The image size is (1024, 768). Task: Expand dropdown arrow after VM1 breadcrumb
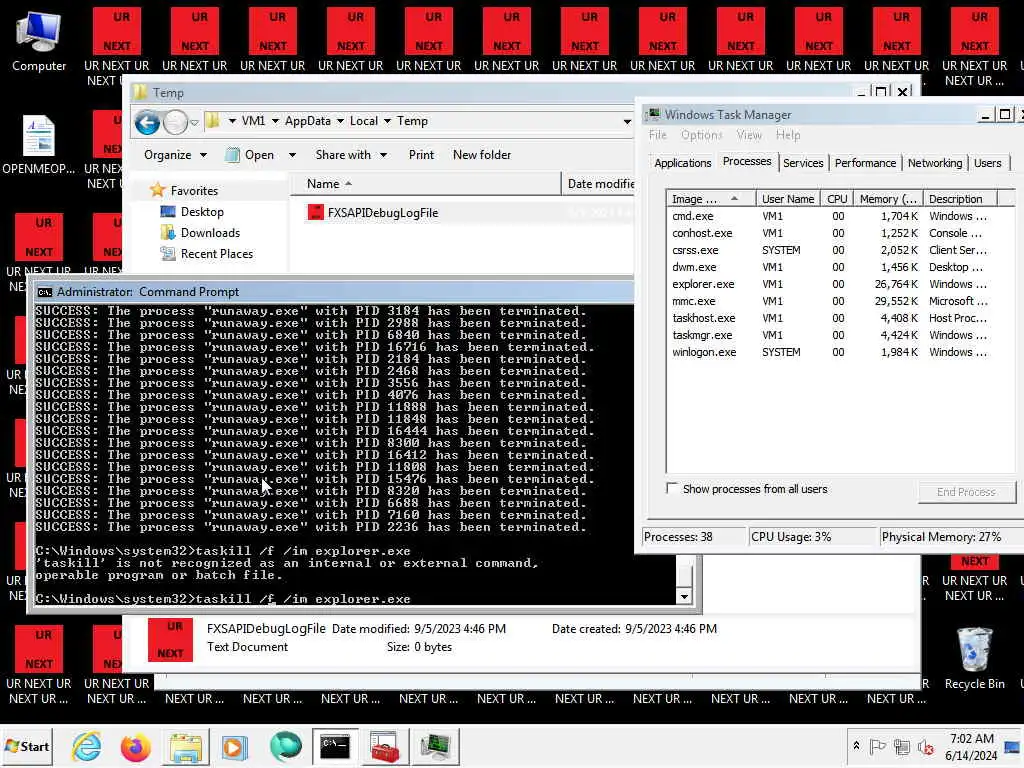[275, 121]
